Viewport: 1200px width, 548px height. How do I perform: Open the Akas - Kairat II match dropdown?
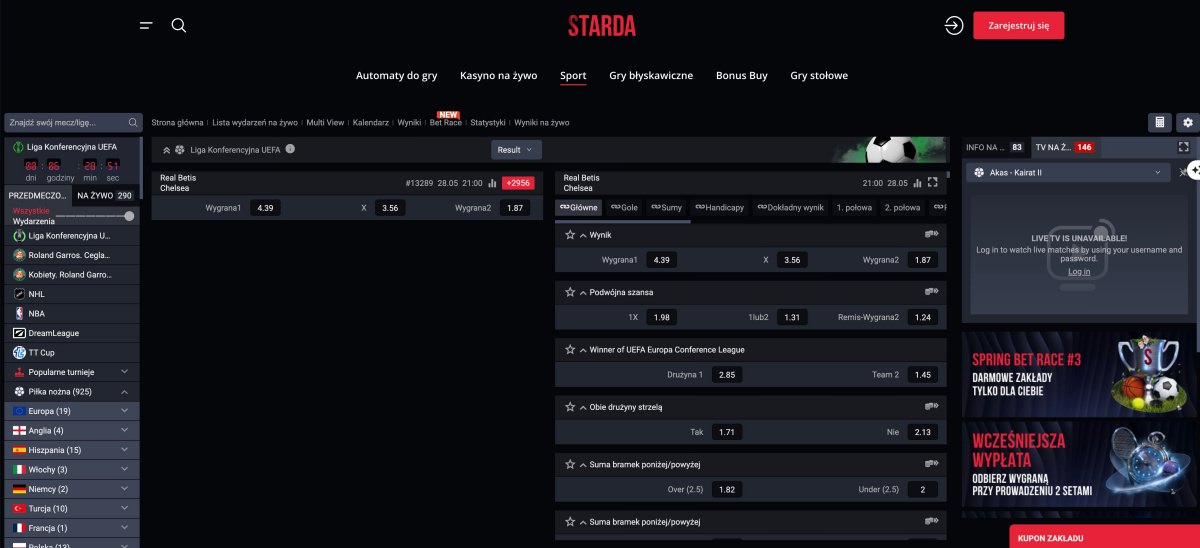1068,173
